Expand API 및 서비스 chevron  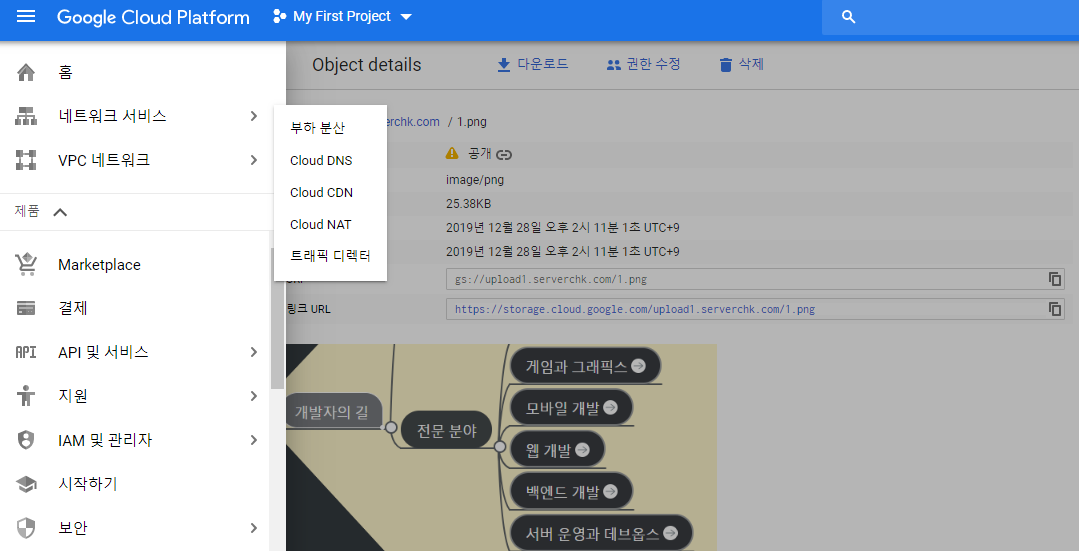coord(254,352)
